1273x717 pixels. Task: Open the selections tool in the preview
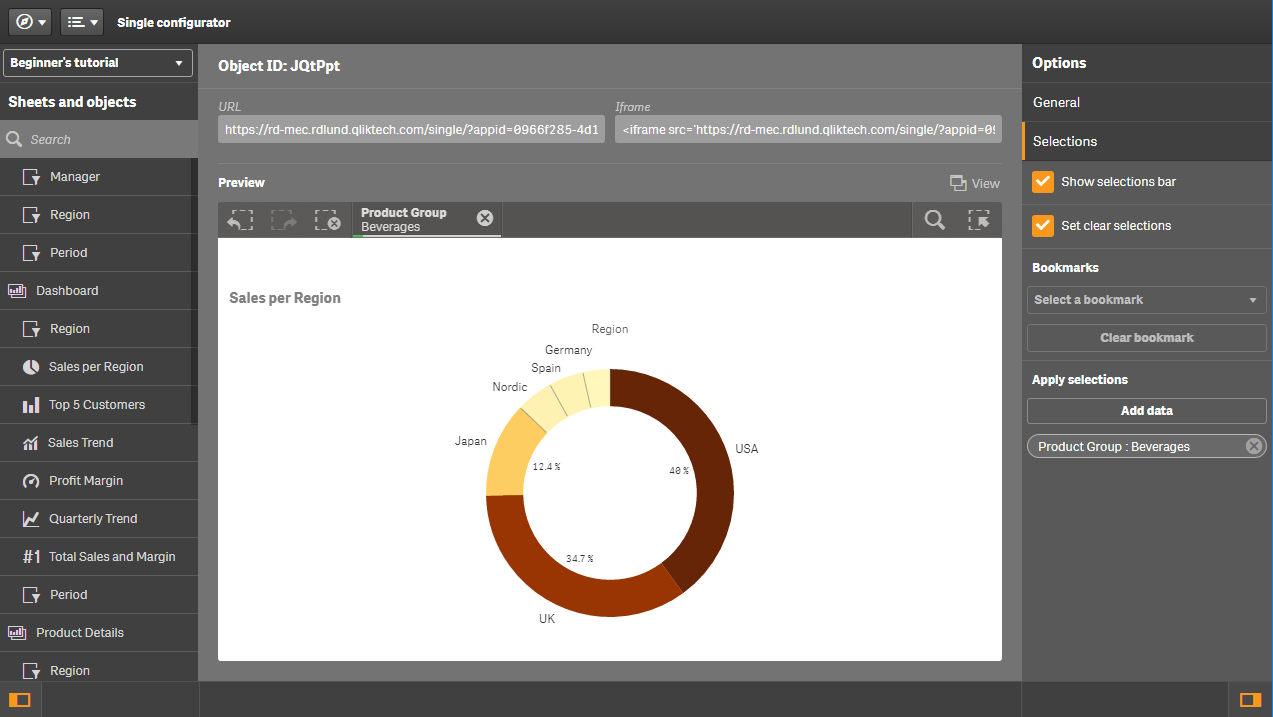tap(980, 219)
